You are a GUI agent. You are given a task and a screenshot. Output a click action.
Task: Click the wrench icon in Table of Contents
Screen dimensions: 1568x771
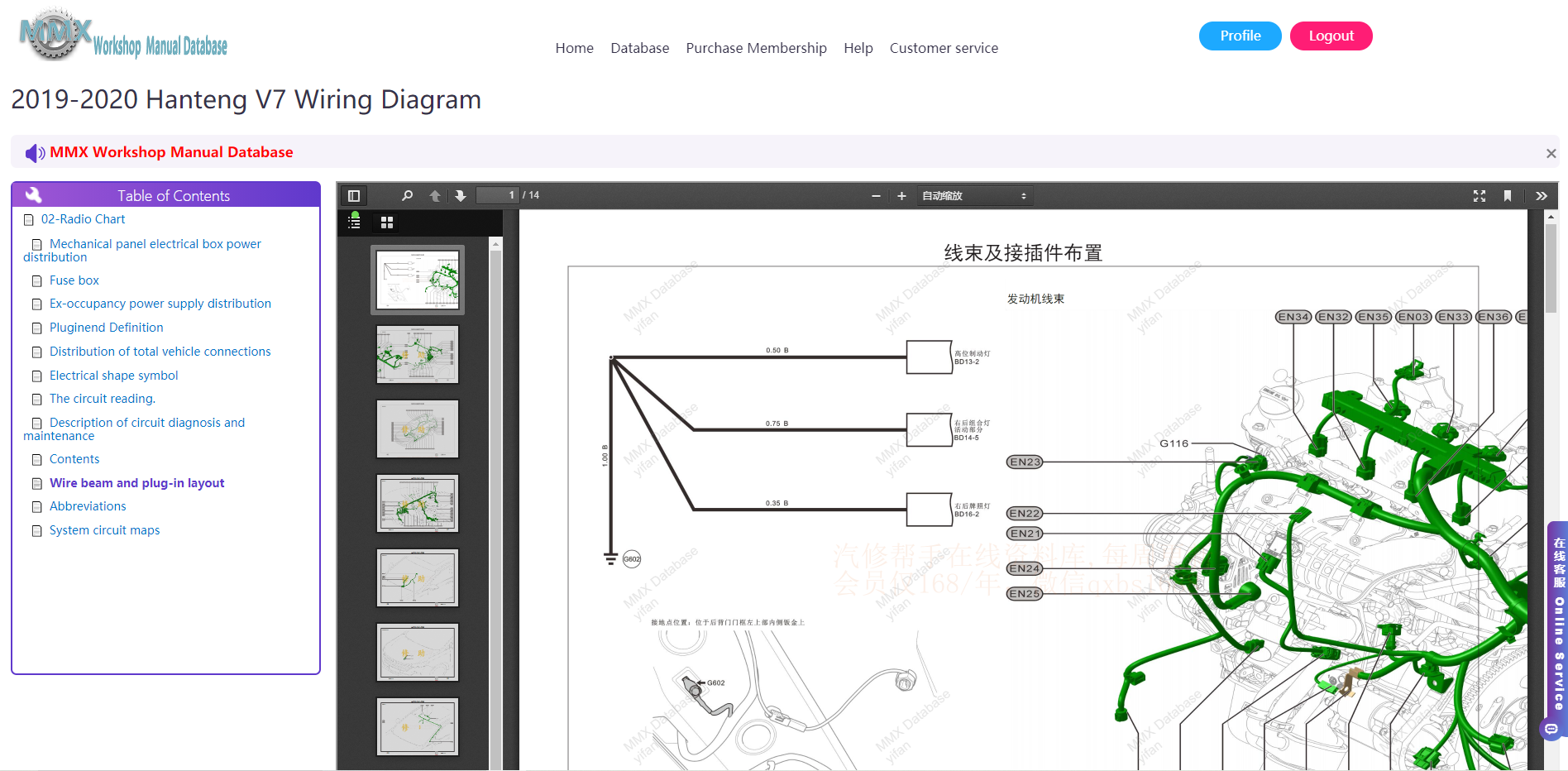[33, 195]
